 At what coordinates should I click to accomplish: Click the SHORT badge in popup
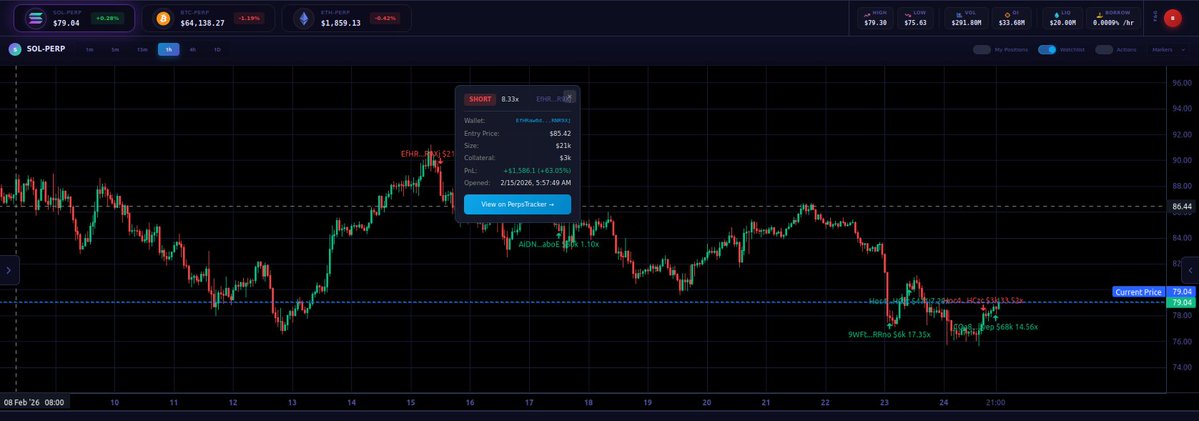[x=480, y=99]
